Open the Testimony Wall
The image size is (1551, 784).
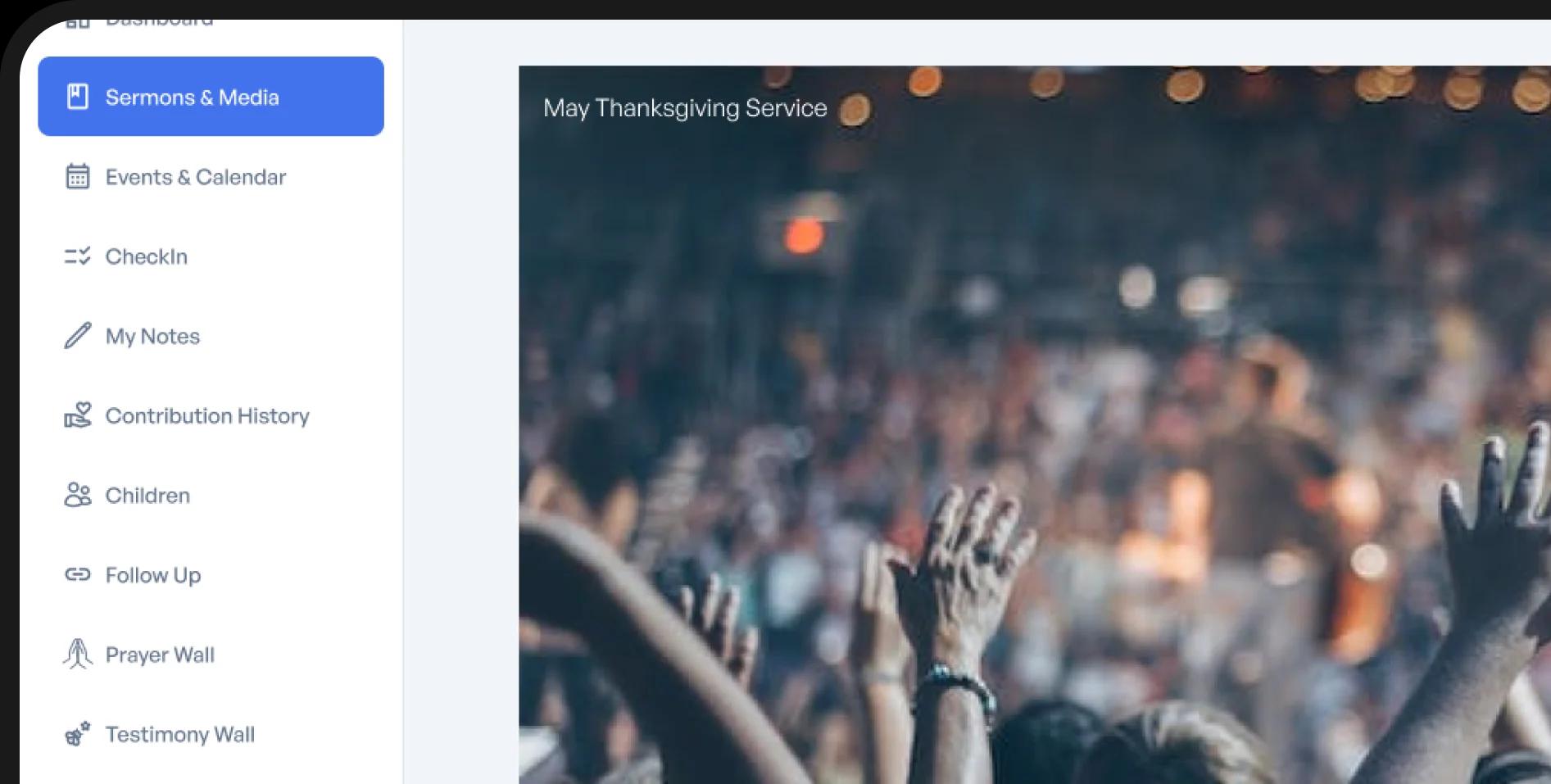point(211,734)
